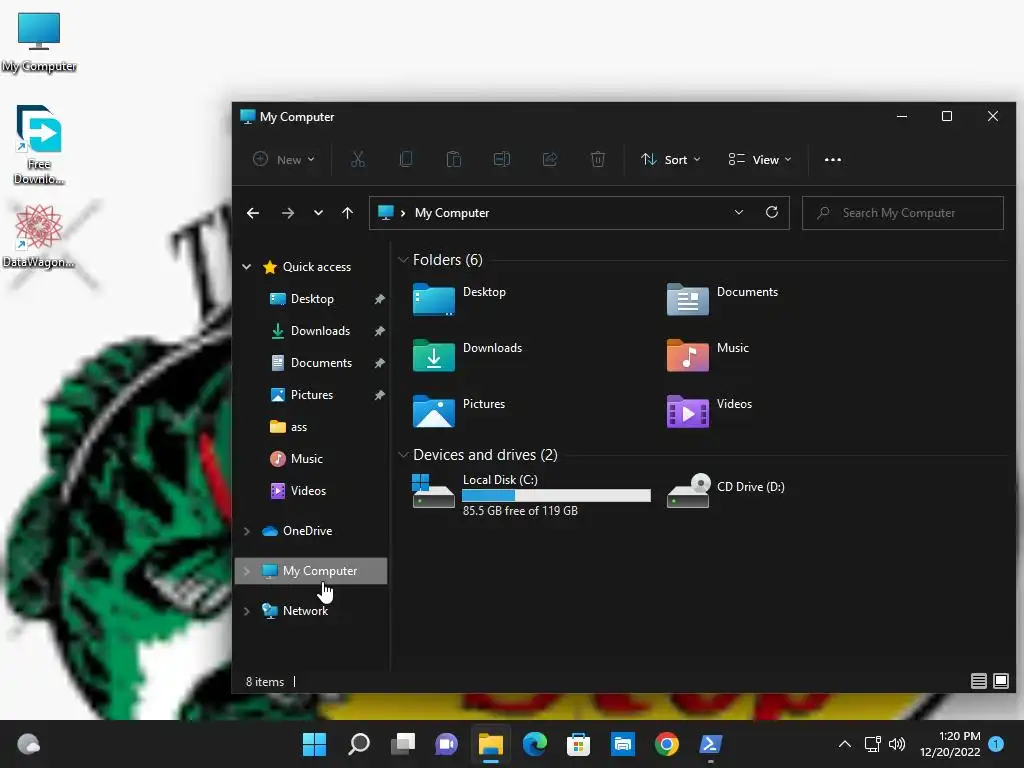The image size is (1024, 768).
Task: Select the ass folder in sidebar
Action: 298,426
